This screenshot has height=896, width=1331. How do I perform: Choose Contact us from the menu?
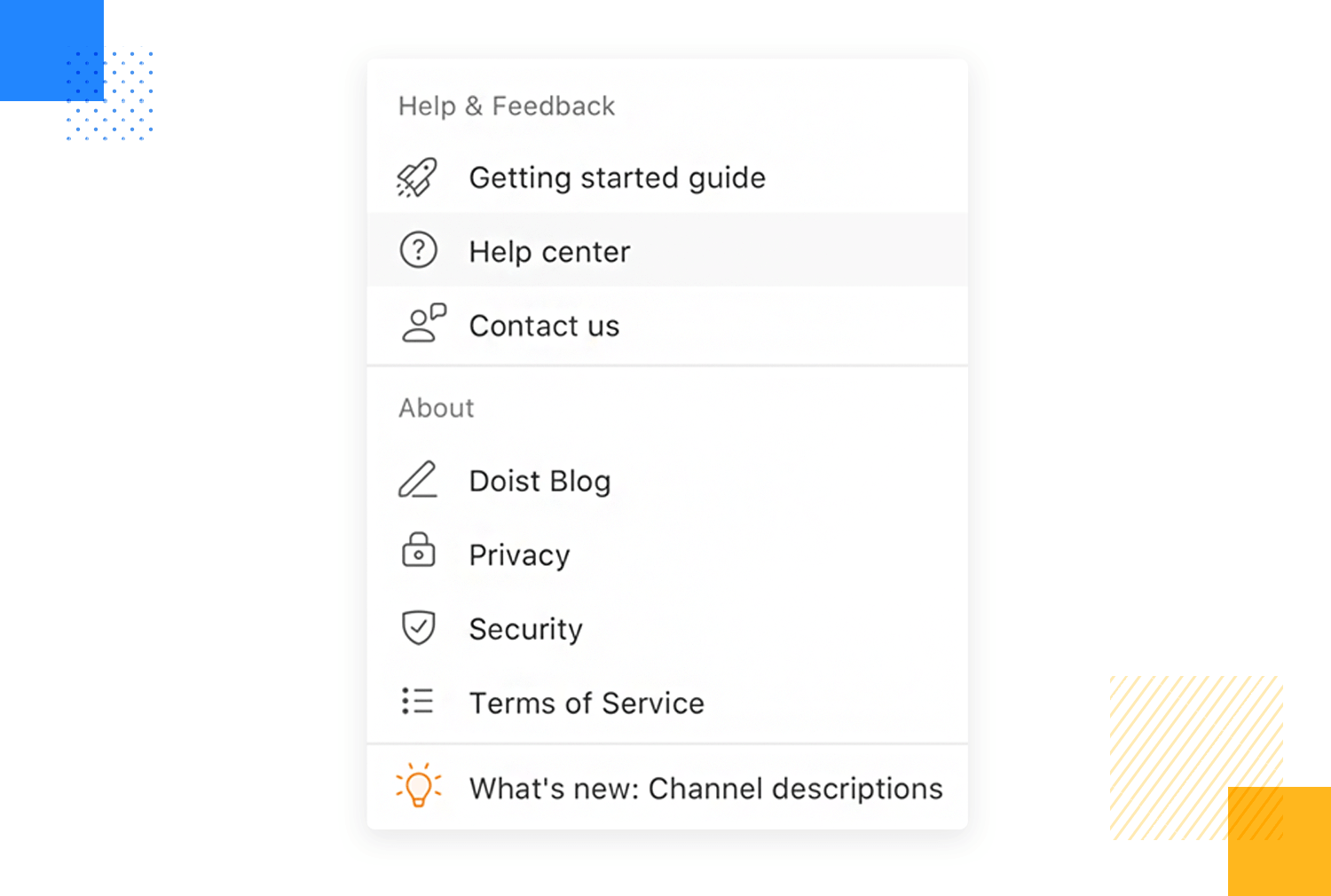[x=667, y=325]
